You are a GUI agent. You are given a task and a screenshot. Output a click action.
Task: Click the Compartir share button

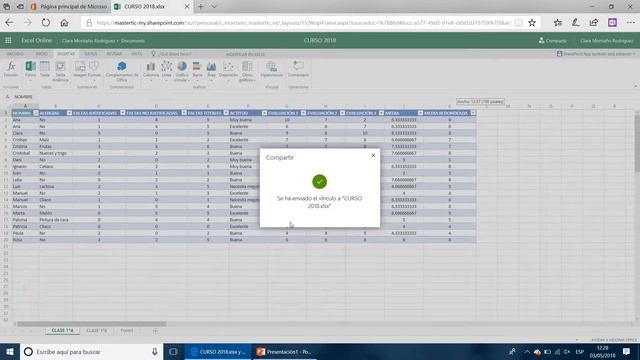pos(552,40)
